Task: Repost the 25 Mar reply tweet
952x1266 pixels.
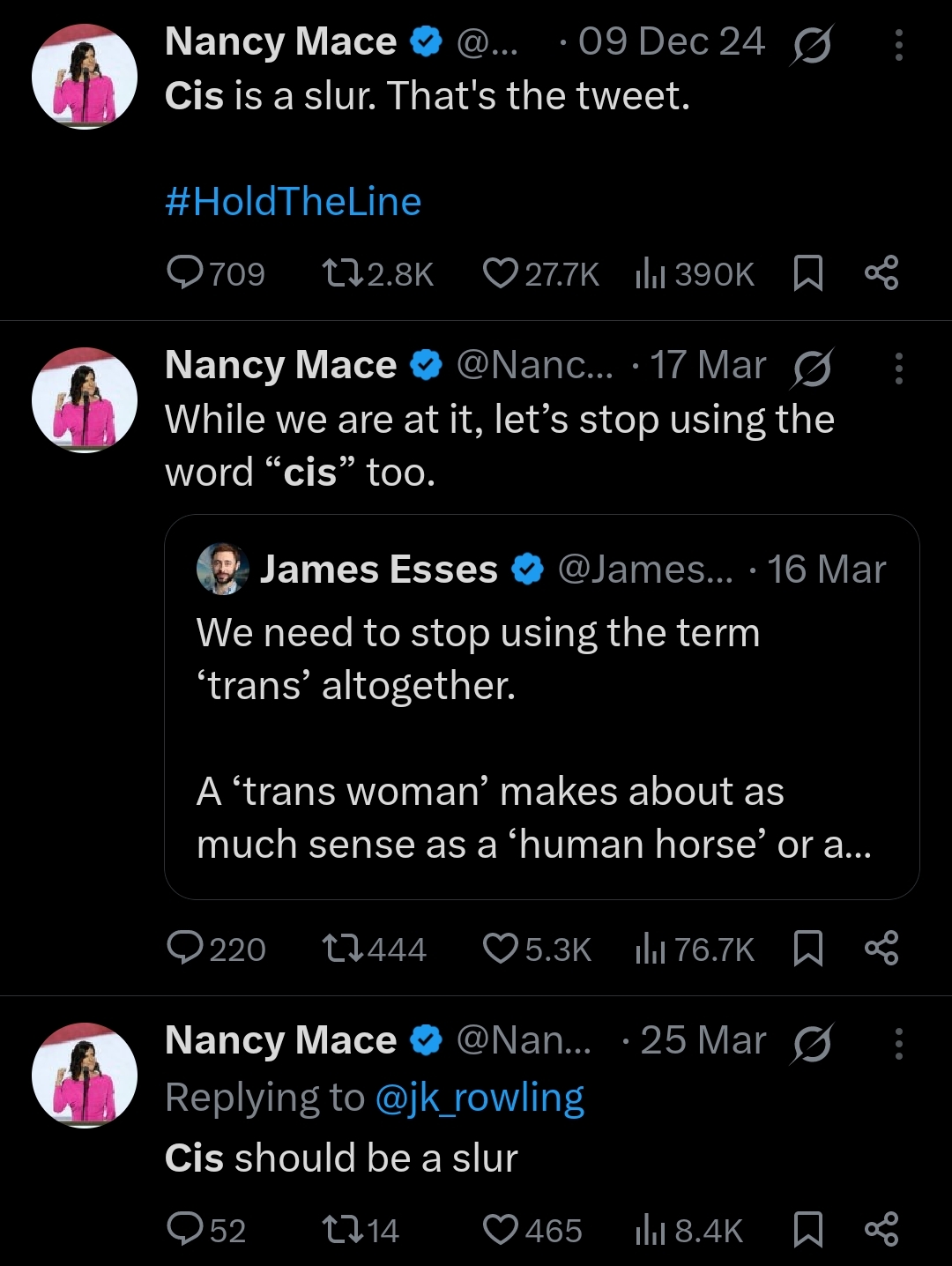Action: (342, 1230)
